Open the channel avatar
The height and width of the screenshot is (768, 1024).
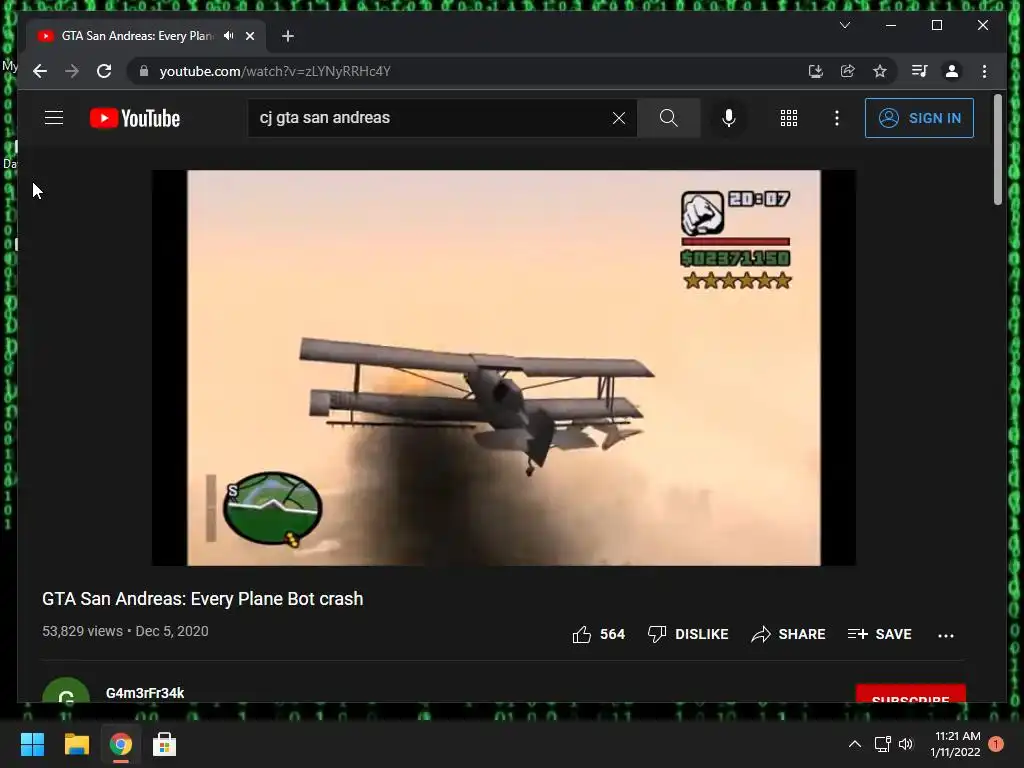click(66, 690)
